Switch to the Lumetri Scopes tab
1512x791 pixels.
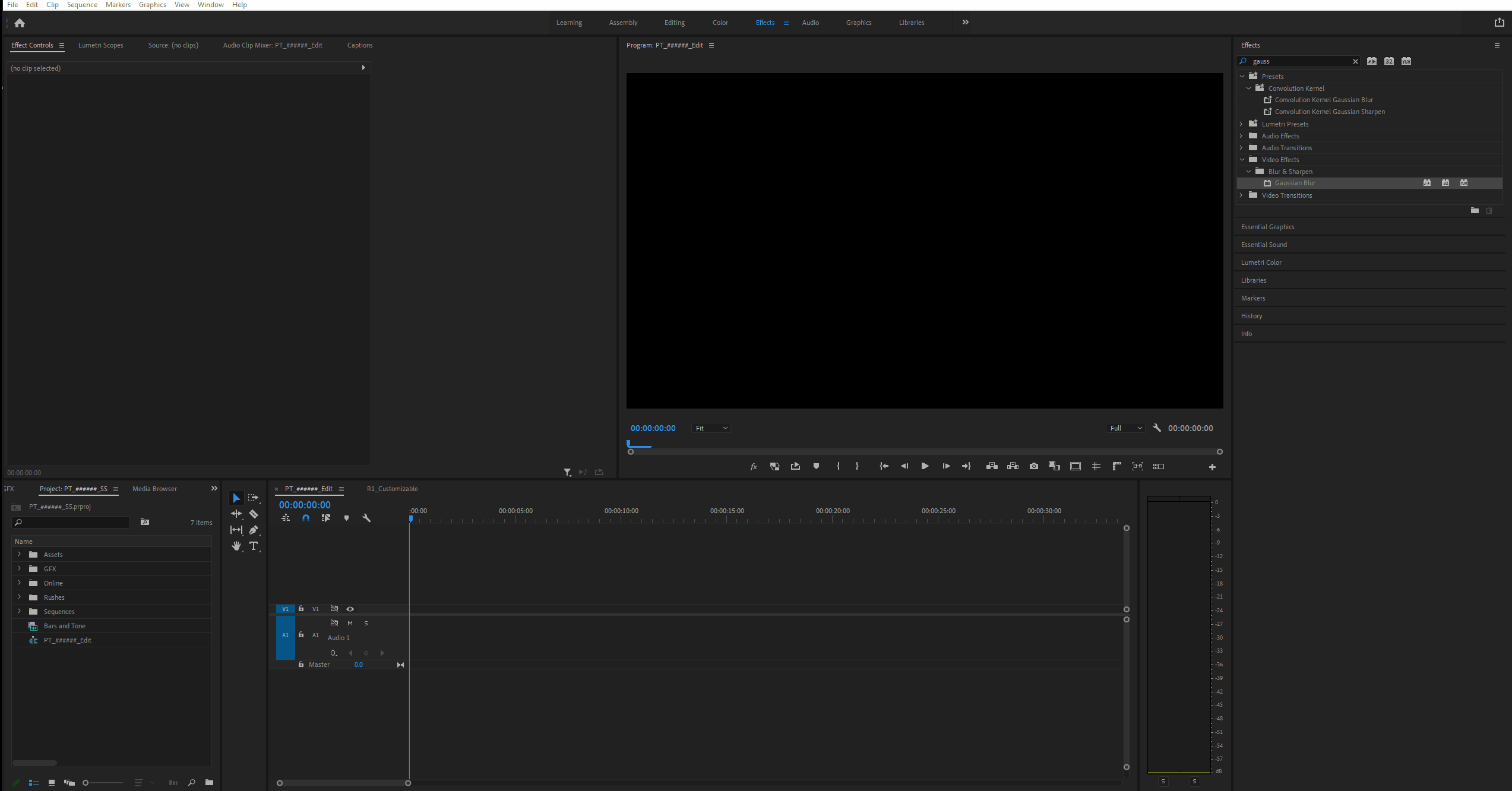(100, 45)
